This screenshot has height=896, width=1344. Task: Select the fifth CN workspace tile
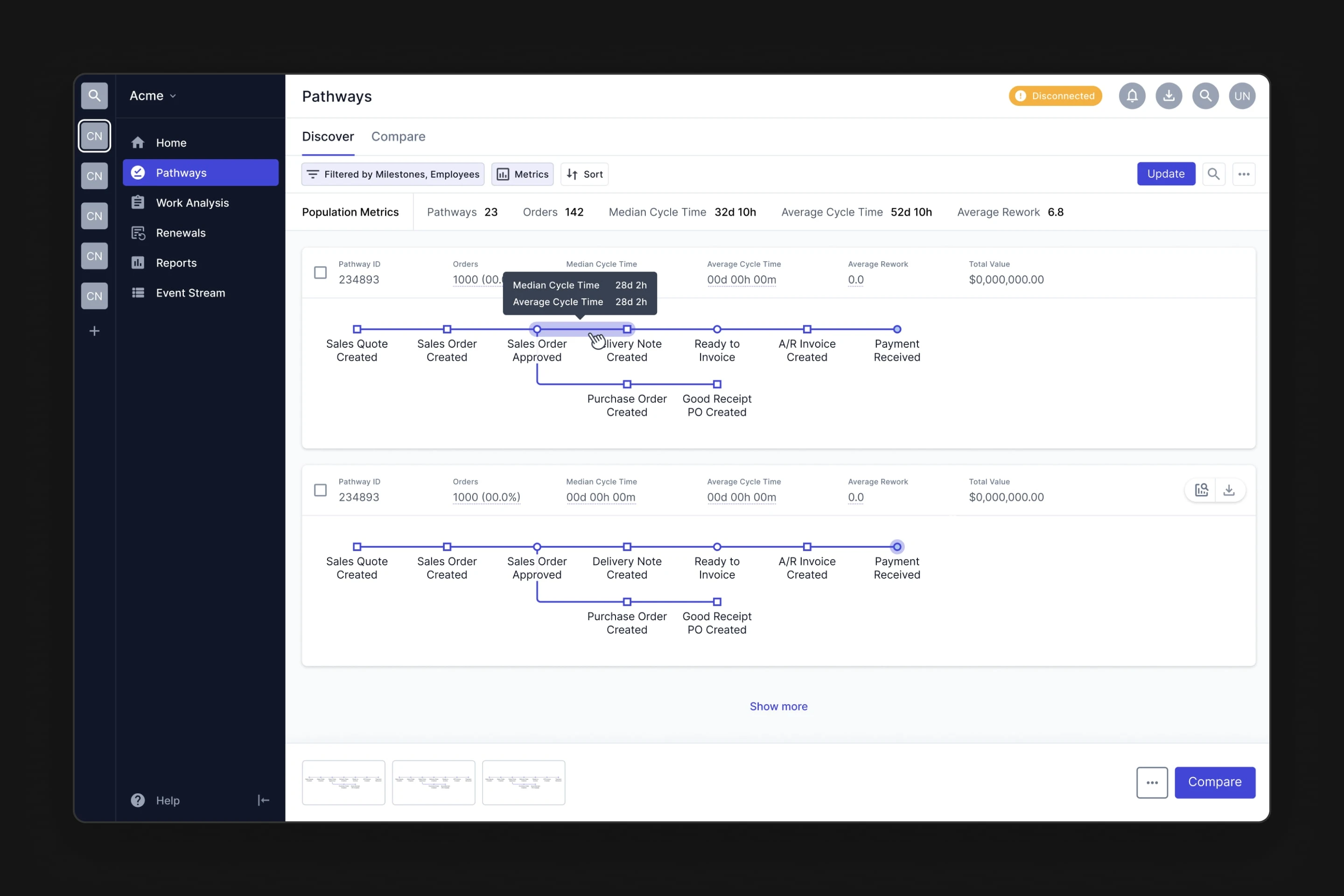[x=94, y=296]
